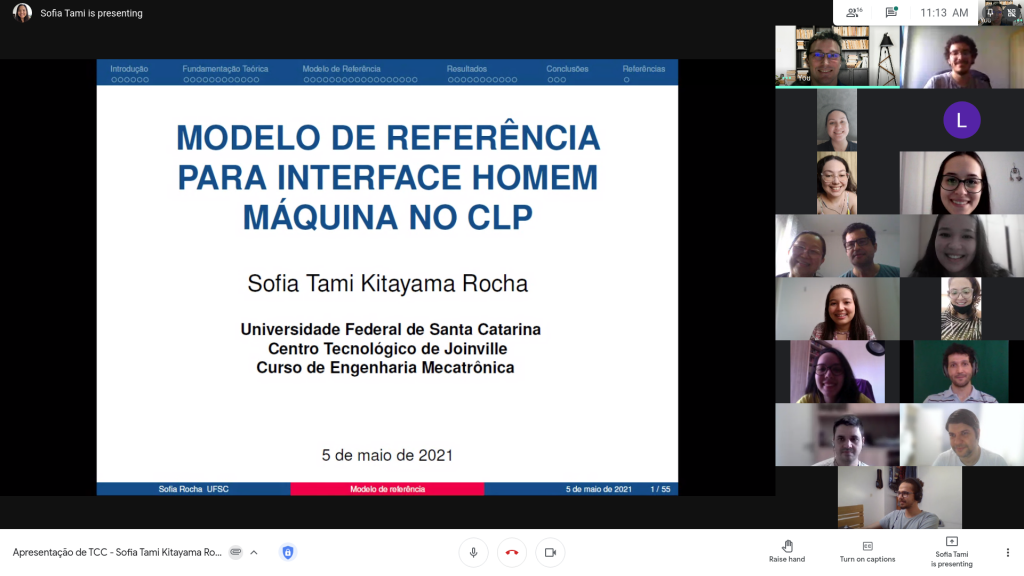Screen dimensions: 1024x576
Task: Select the participant tile with a wall clock
Action: click(x=837, y=372)
